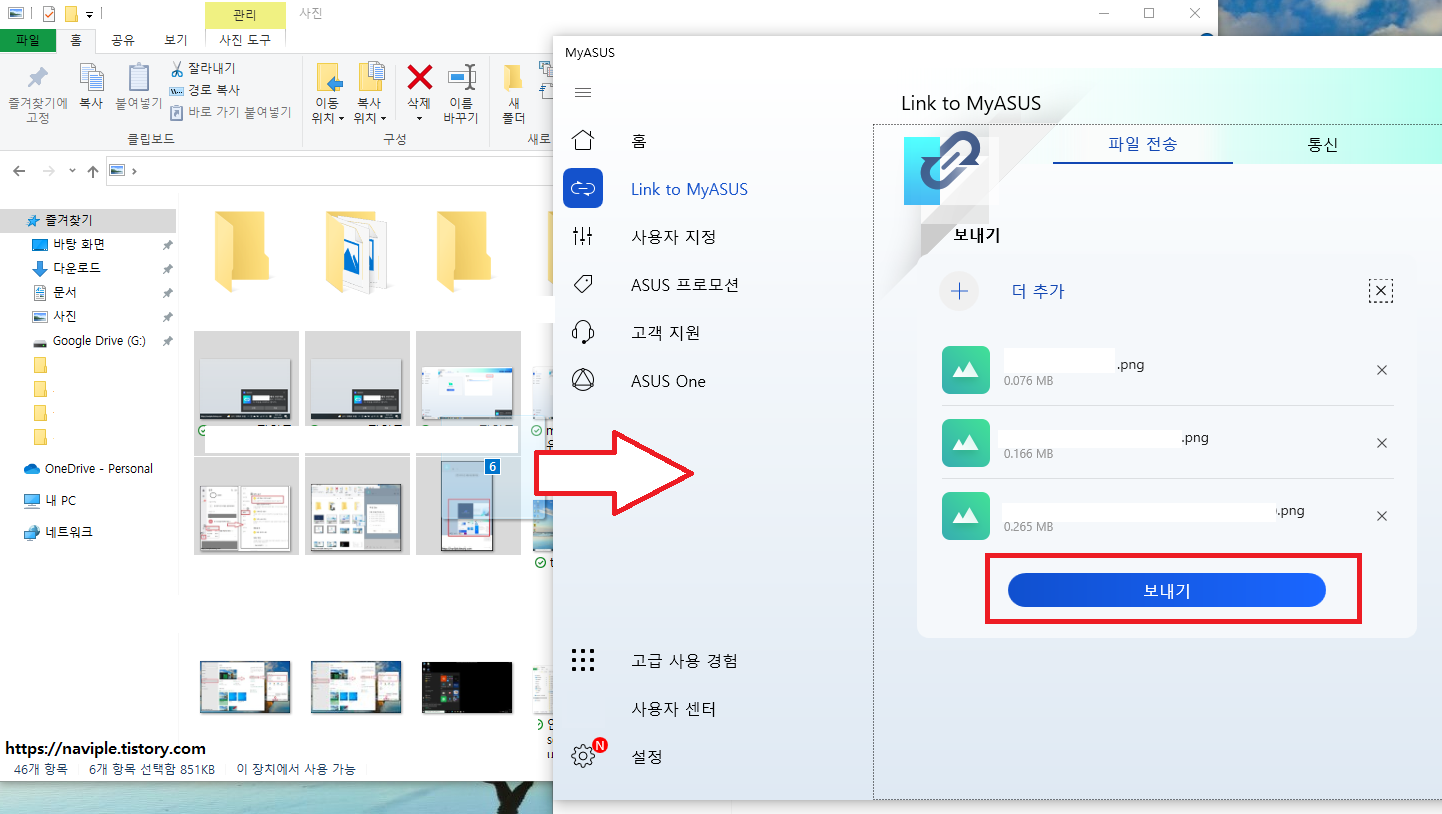
Task: Click 바로 가기 붙여넣기 in Explorer ribbon
Action: coord(230,112)
